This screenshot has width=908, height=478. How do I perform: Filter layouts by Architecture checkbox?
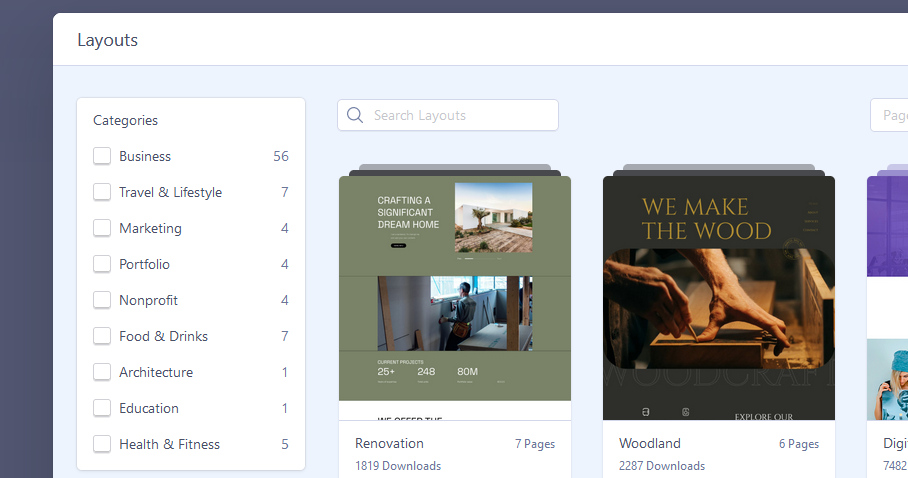(x=102, y=372)
